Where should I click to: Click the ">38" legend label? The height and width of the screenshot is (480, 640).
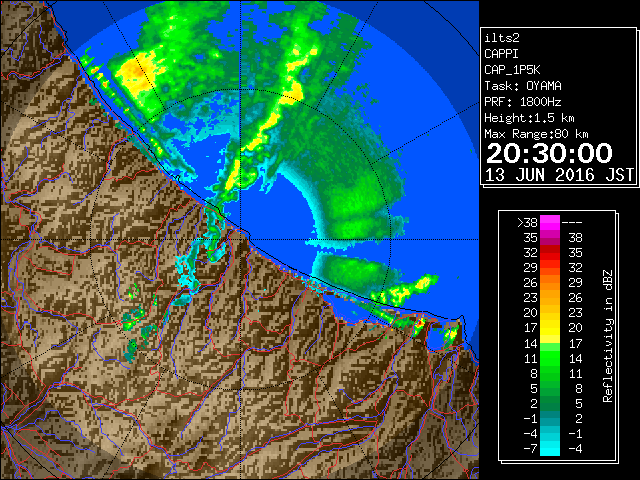pos(527,223)
